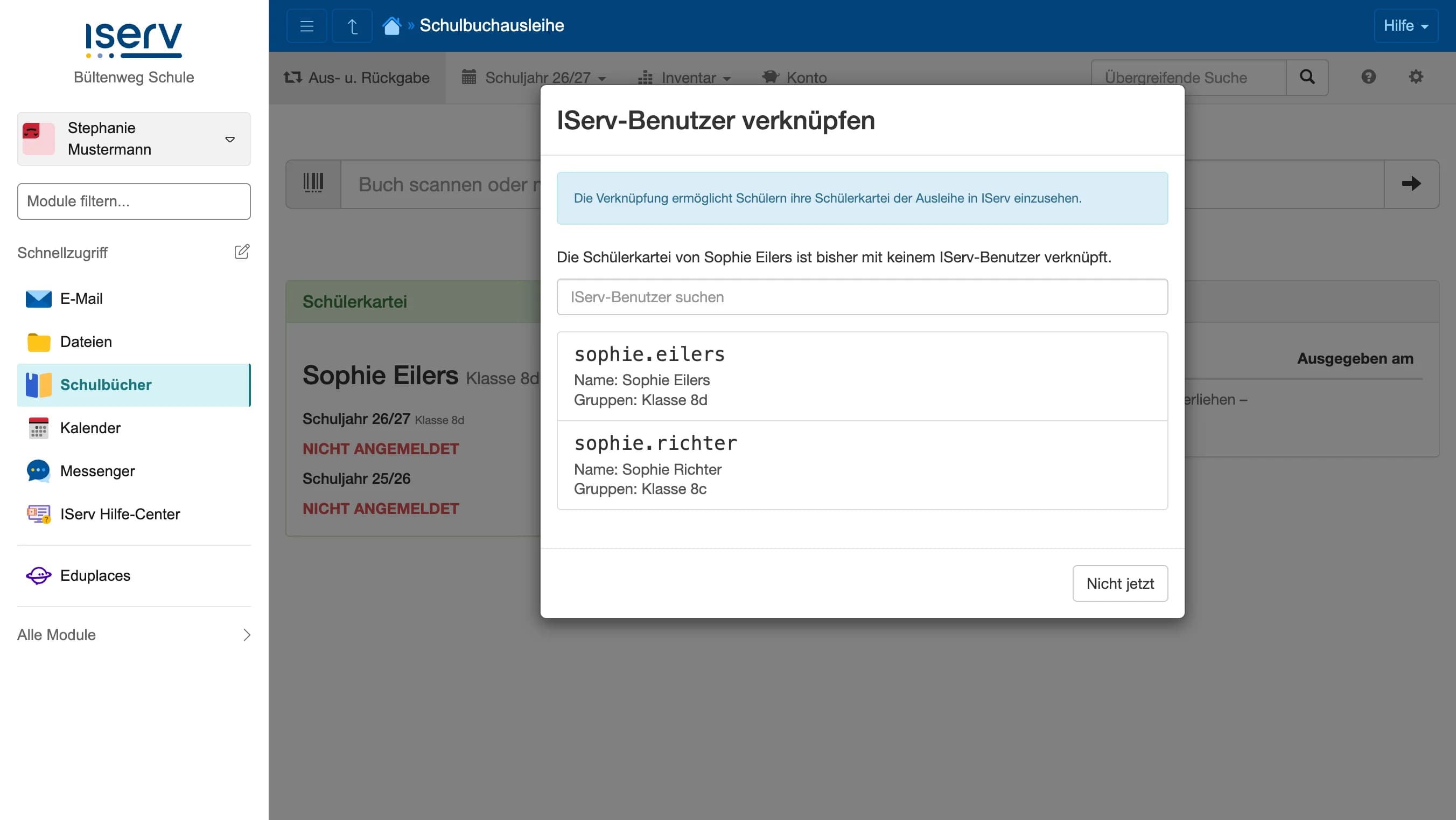Open the Hilfe dropdown
The image size is (1456, 820).
coord(1406,26)
